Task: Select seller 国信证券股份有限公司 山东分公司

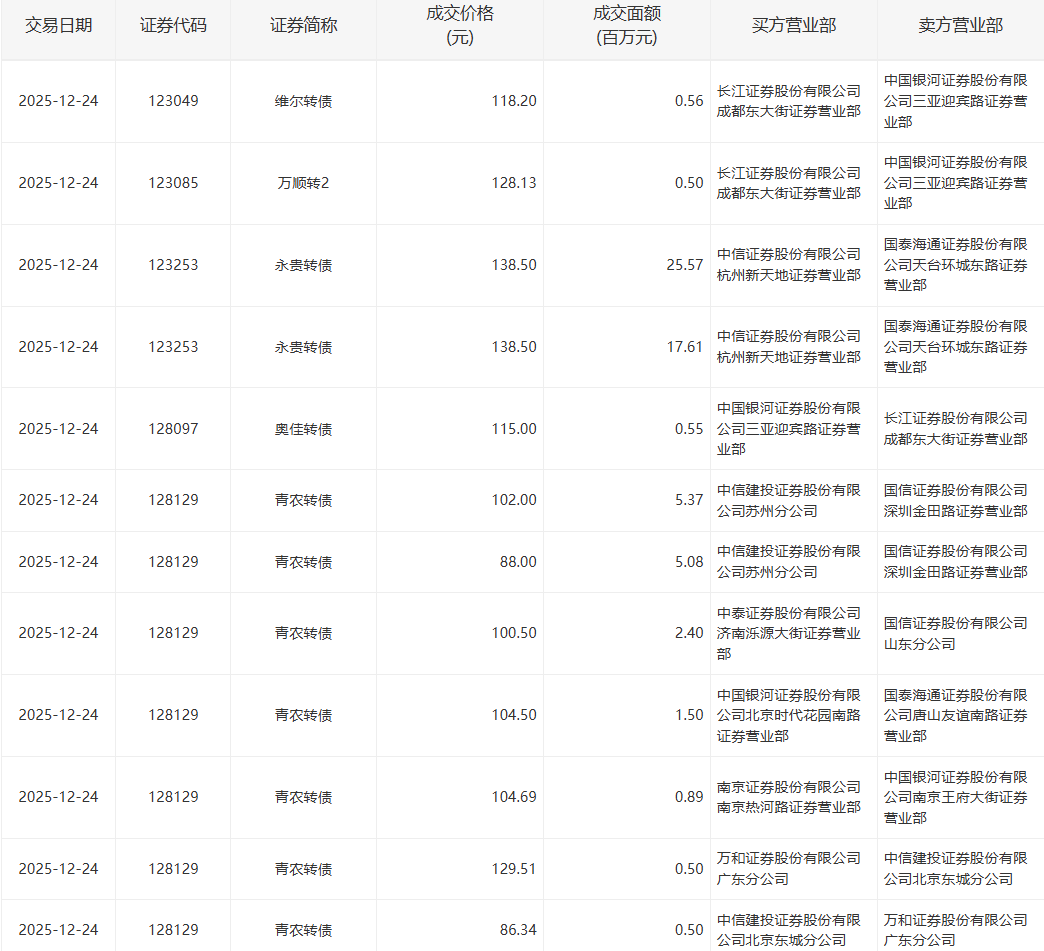Action: click(955, 633)
